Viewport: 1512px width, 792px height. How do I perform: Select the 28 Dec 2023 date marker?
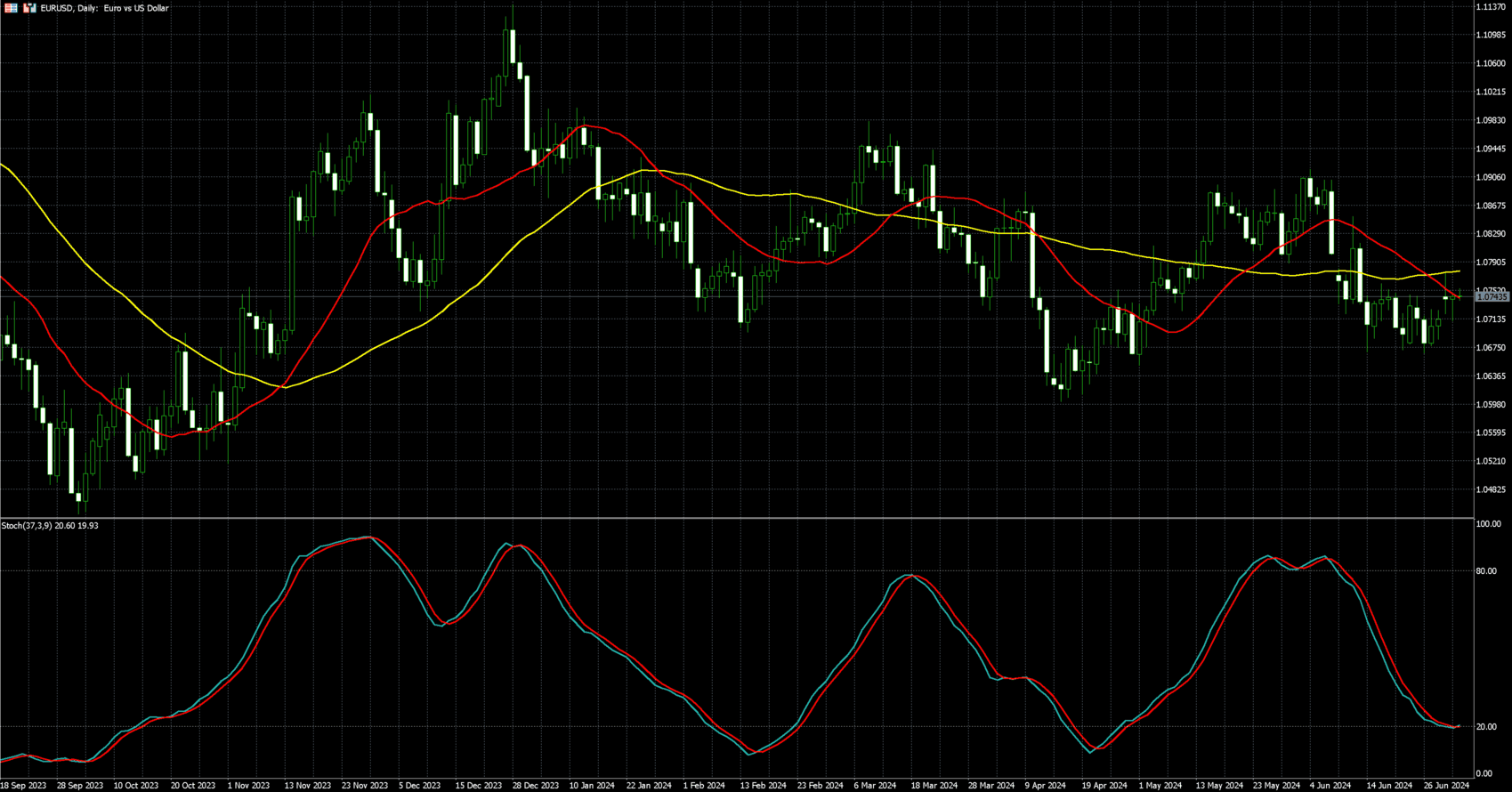(x=535, y=786)
